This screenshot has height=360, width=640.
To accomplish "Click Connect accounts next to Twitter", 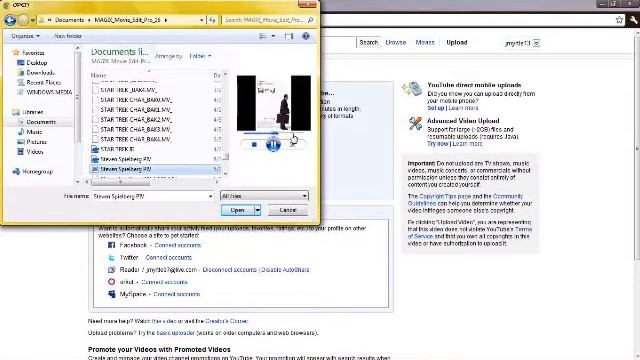I will (x=169, y=258).
